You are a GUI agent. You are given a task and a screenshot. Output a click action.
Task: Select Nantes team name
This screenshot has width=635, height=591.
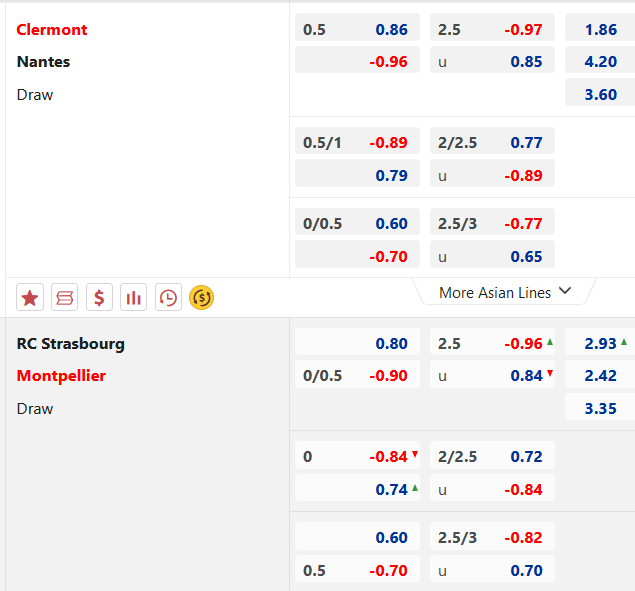coord(43,62)
